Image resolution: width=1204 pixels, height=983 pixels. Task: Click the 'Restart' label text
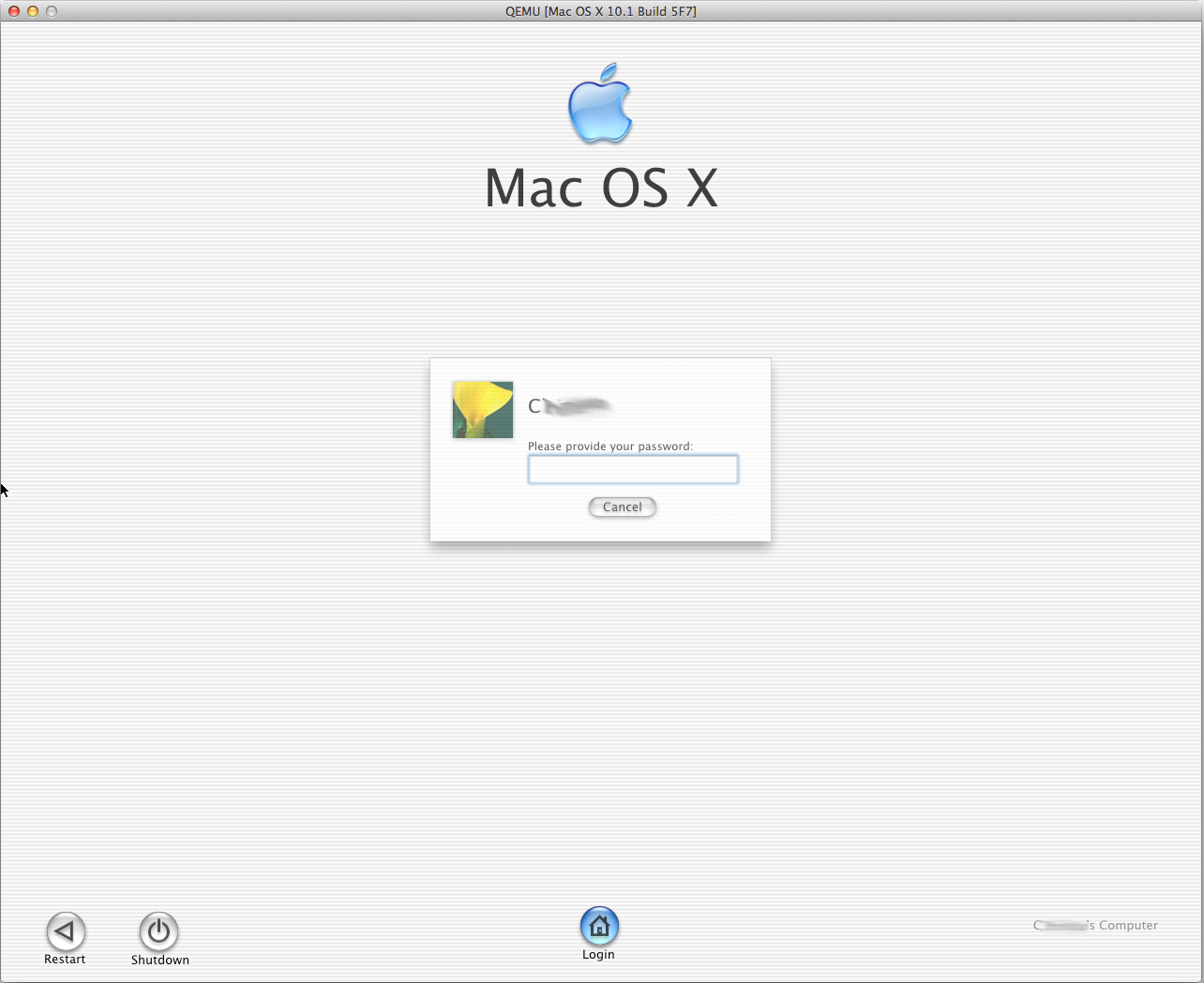[65, 960]
